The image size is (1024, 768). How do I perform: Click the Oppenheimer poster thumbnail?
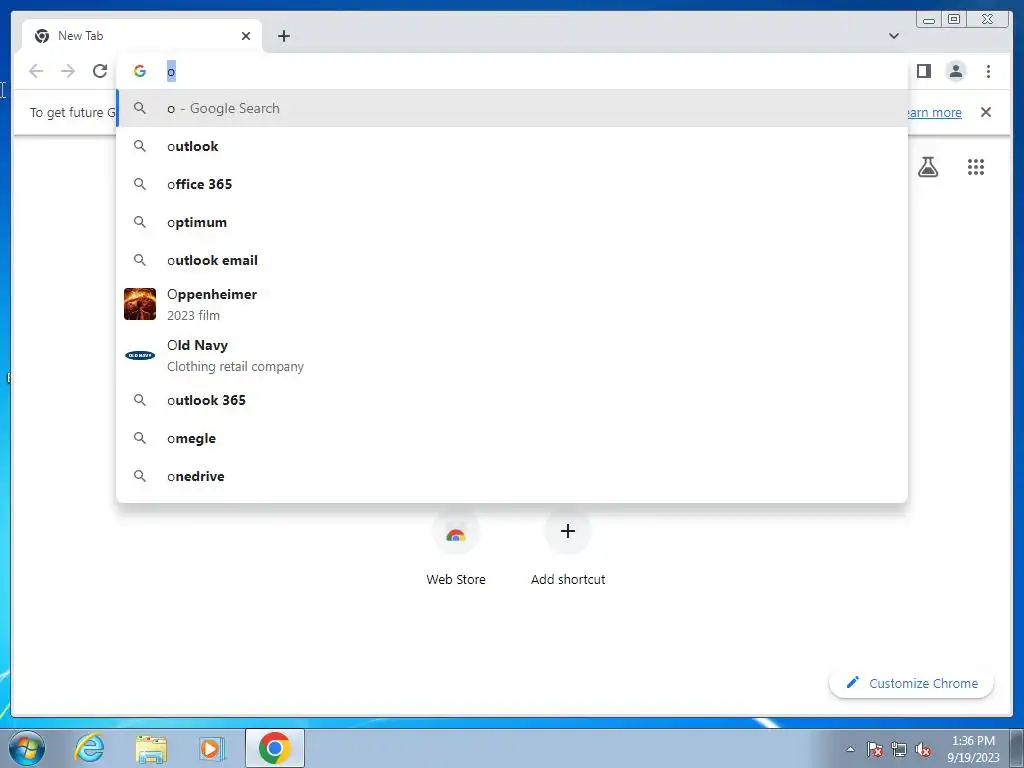click(x=140, y=304)
